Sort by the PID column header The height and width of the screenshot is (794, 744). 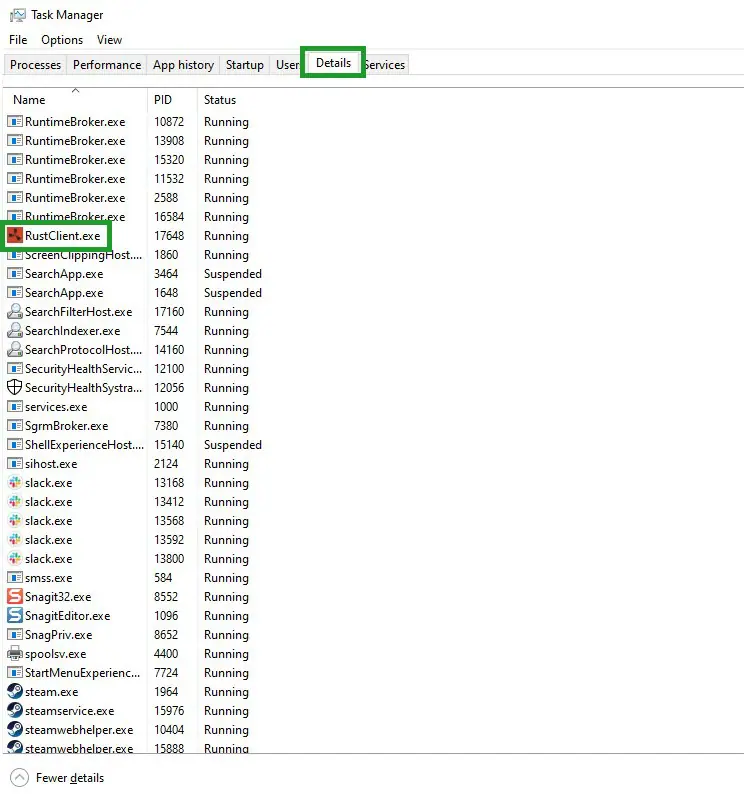tap(172, 100)
